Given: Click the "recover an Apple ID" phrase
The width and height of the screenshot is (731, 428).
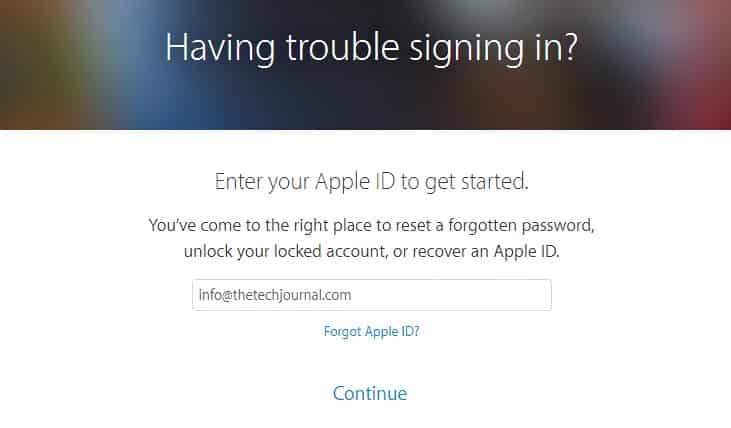Looking at the screenshot, I should pos(489,252).
